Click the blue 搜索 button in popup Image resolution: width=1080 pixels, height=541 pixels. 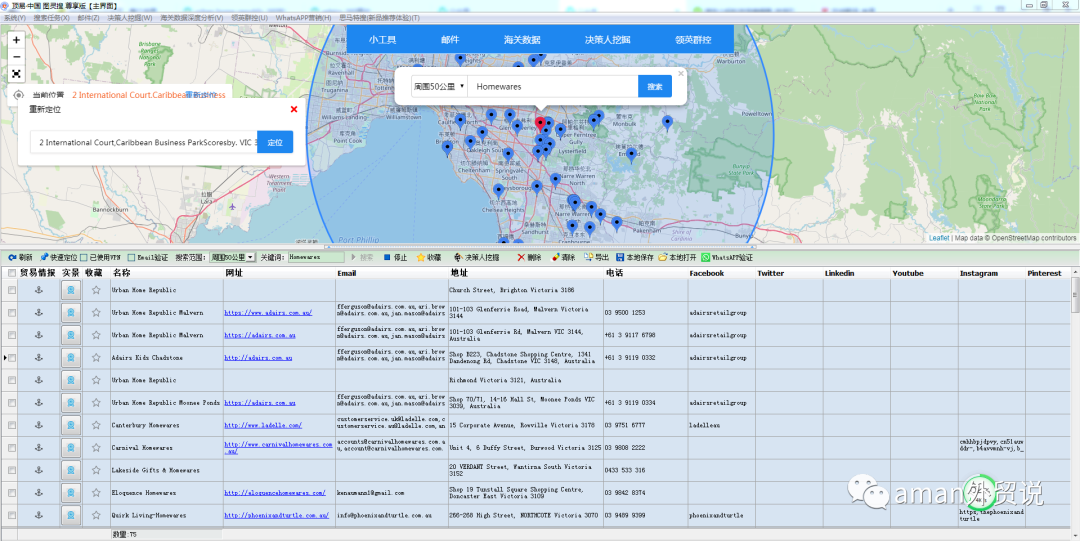(x=655, y=86)
